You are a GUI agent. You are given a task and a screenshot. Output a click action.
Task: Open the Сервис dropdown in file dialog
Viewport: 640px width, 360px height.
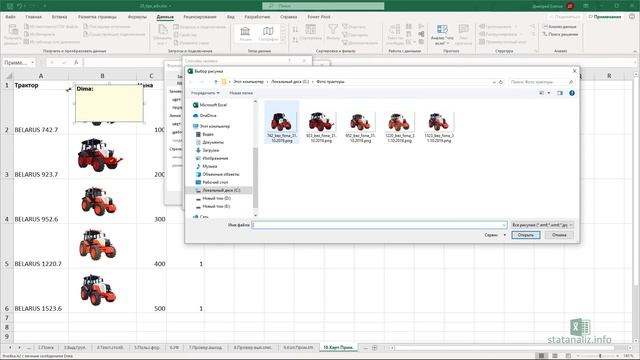(495, 235)
